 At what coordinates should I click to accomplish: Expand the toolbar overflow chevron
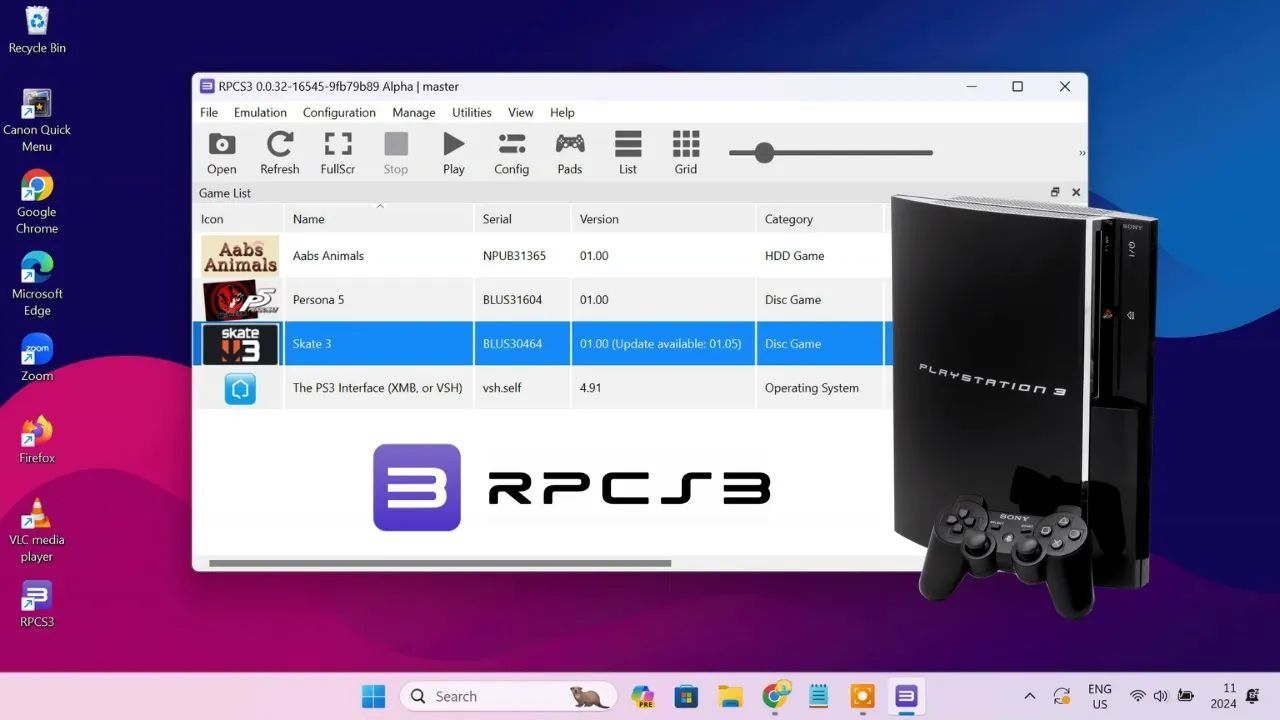point(1082,153)
